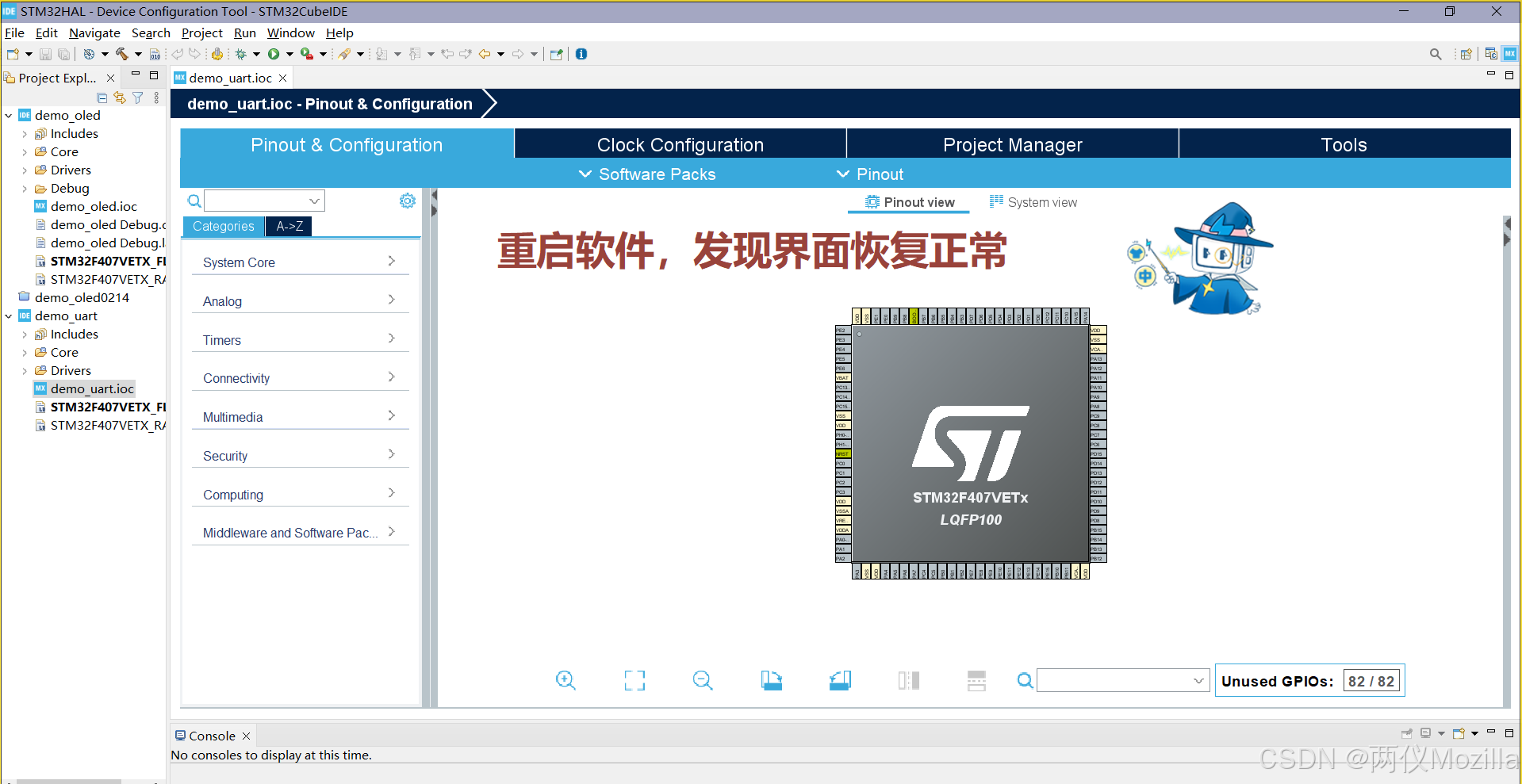Click the toolbar search magnifier icon
The image size is (1522, 784).
(1436, 54)
